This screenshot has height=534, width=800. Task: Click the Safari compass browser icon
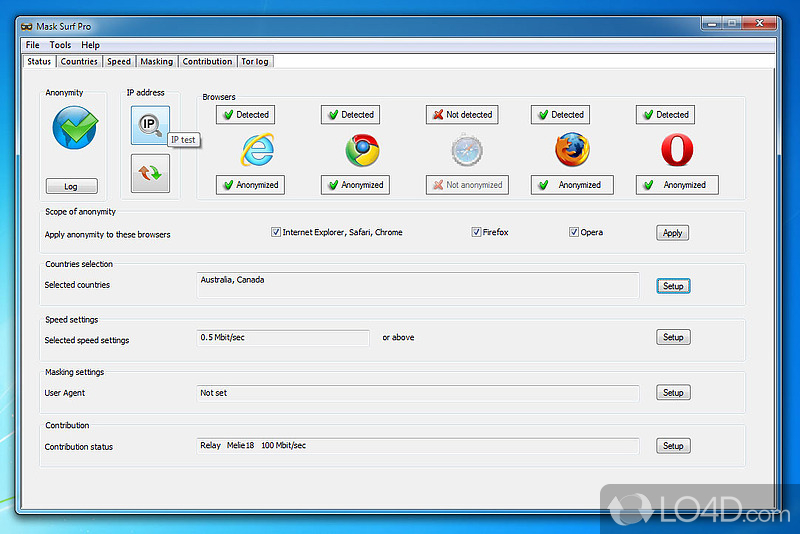(466, 150)
